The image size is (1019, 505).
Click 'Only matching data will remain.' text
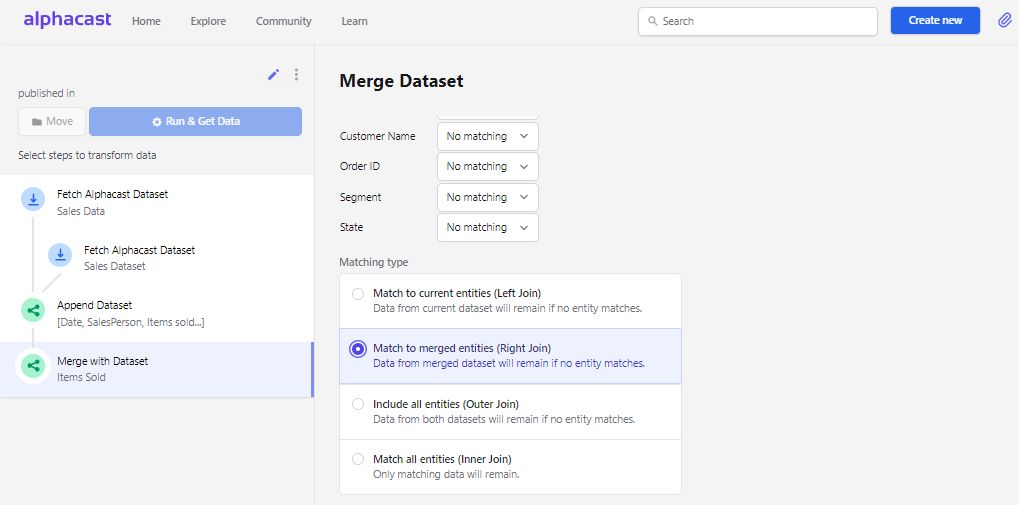tap(446, 474)
